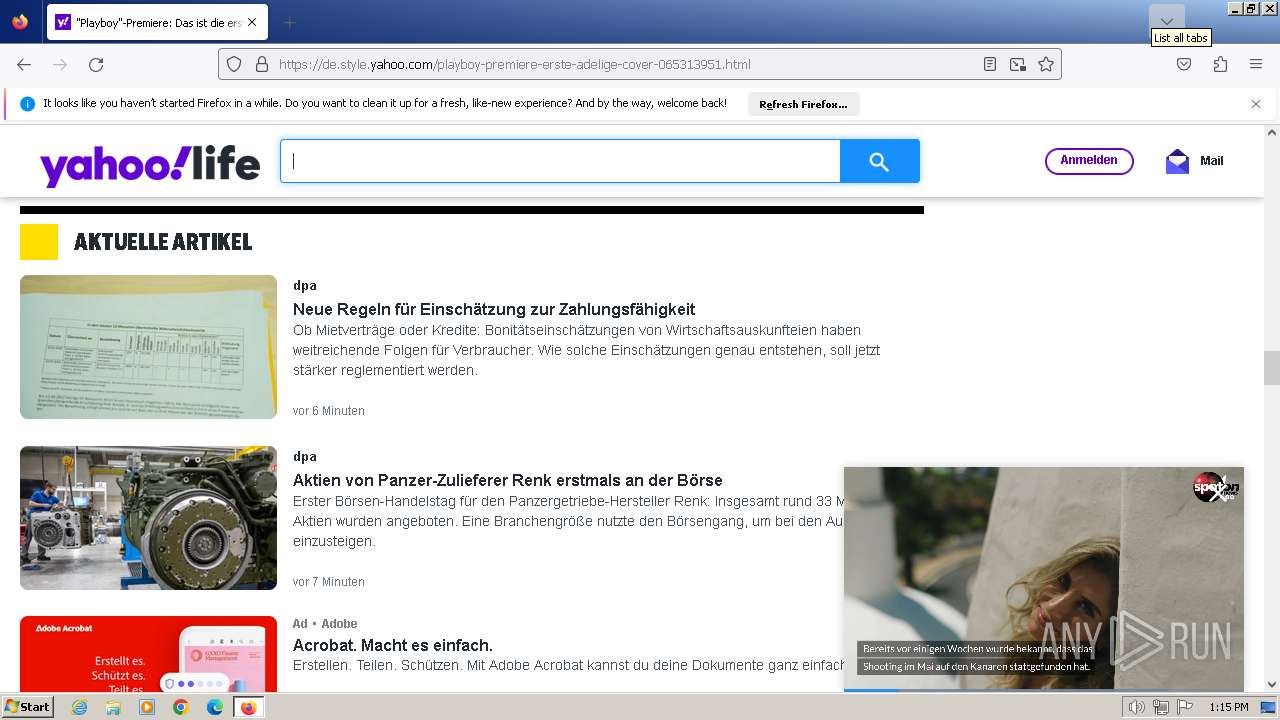Bookmark this page with the star icon
Image resolution: width=1280 pixels, height=720 pixels.
tap(1046, 64)
